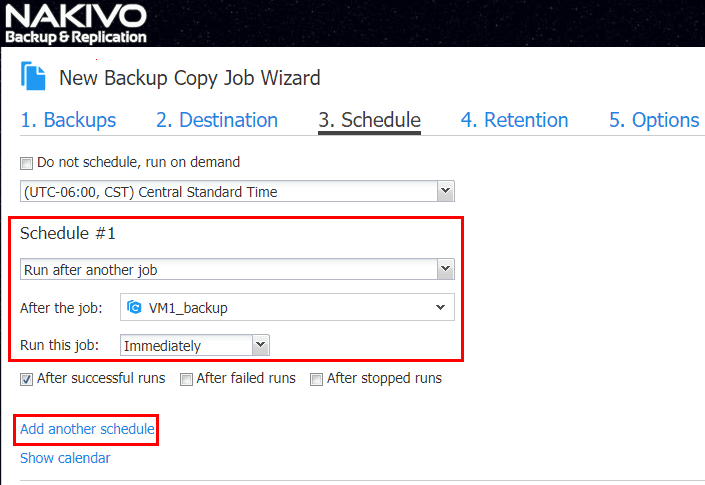The height and width of the screenshot is (485, 705).
Task: Click the Schedule #1 heading
Action: pos(68,233)
